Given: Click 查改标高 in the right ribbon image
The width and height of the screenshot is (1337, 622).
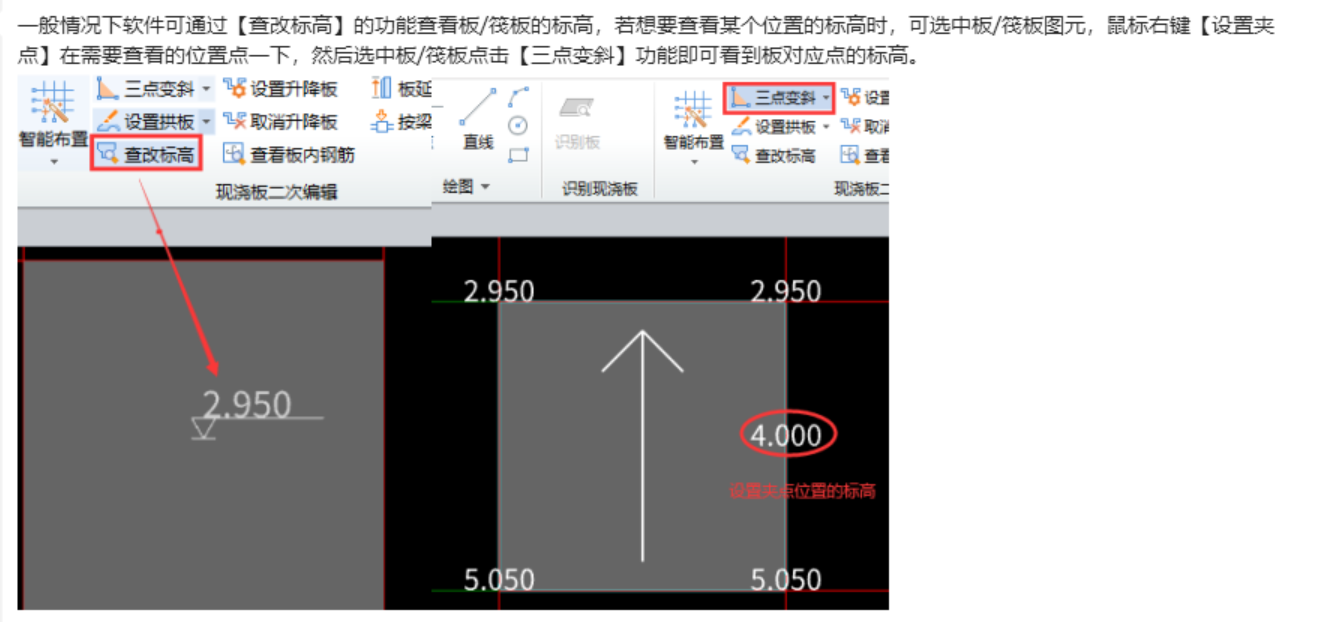Looking at the screenshot, I should (x=773, y=156).
